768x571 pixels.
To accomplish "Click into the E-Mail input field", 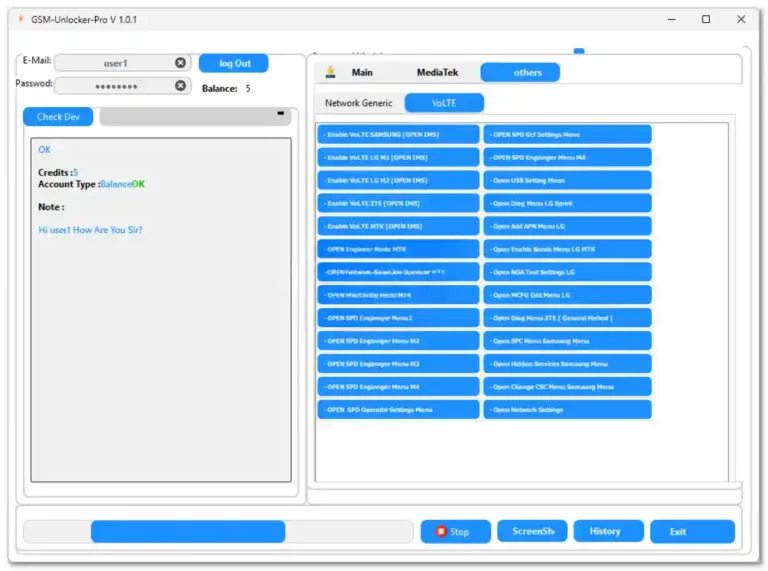I will [122, 63].
